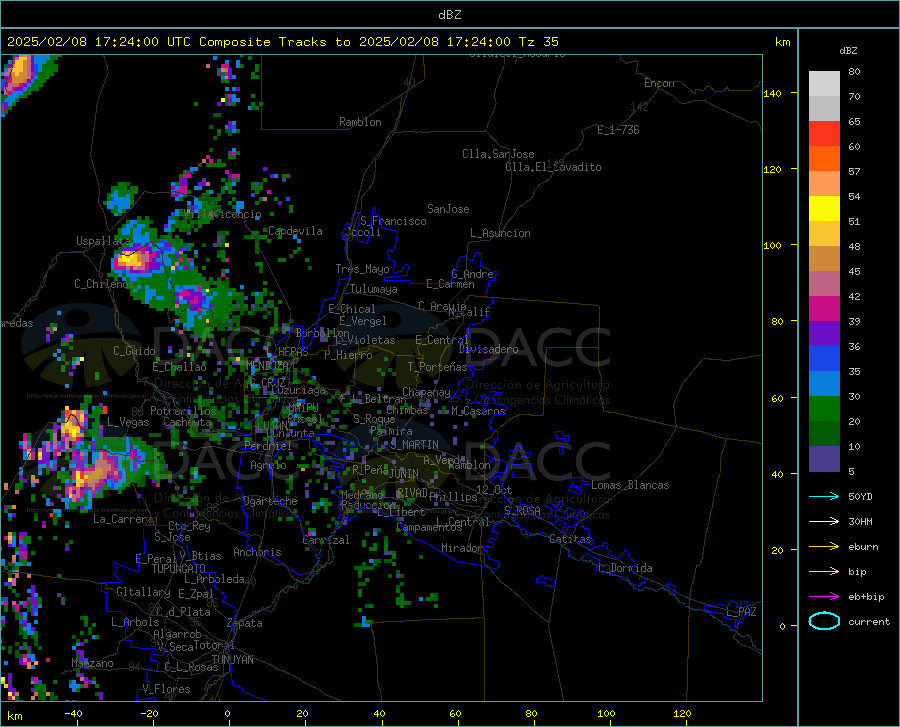
Task: Pick the bright green 20–30 dBZ swatch
Action: point(824,409)
